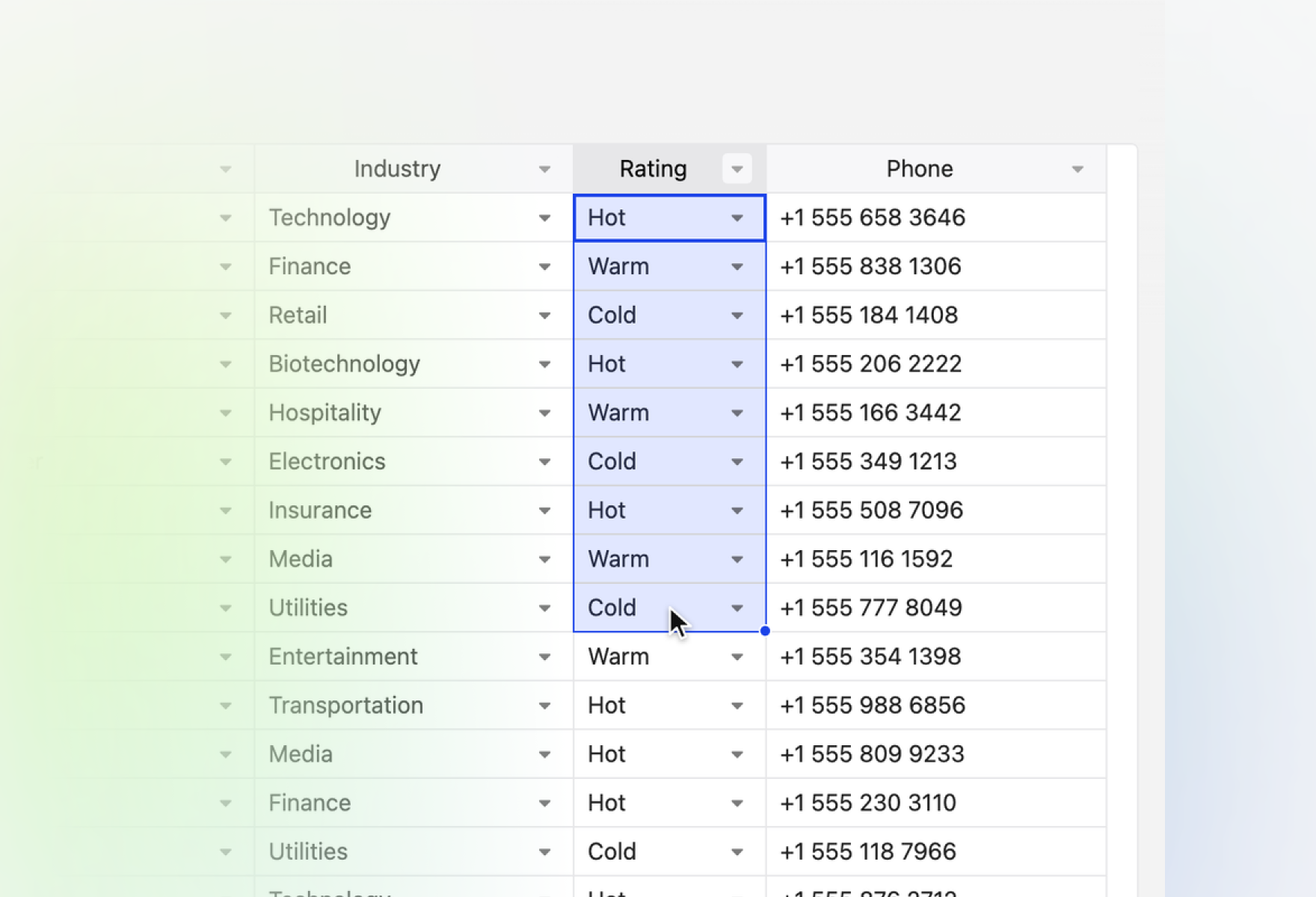Click phone number +1 555 349 1213
This screenshot has width=1316, height=897.
[x=868, y=461]
